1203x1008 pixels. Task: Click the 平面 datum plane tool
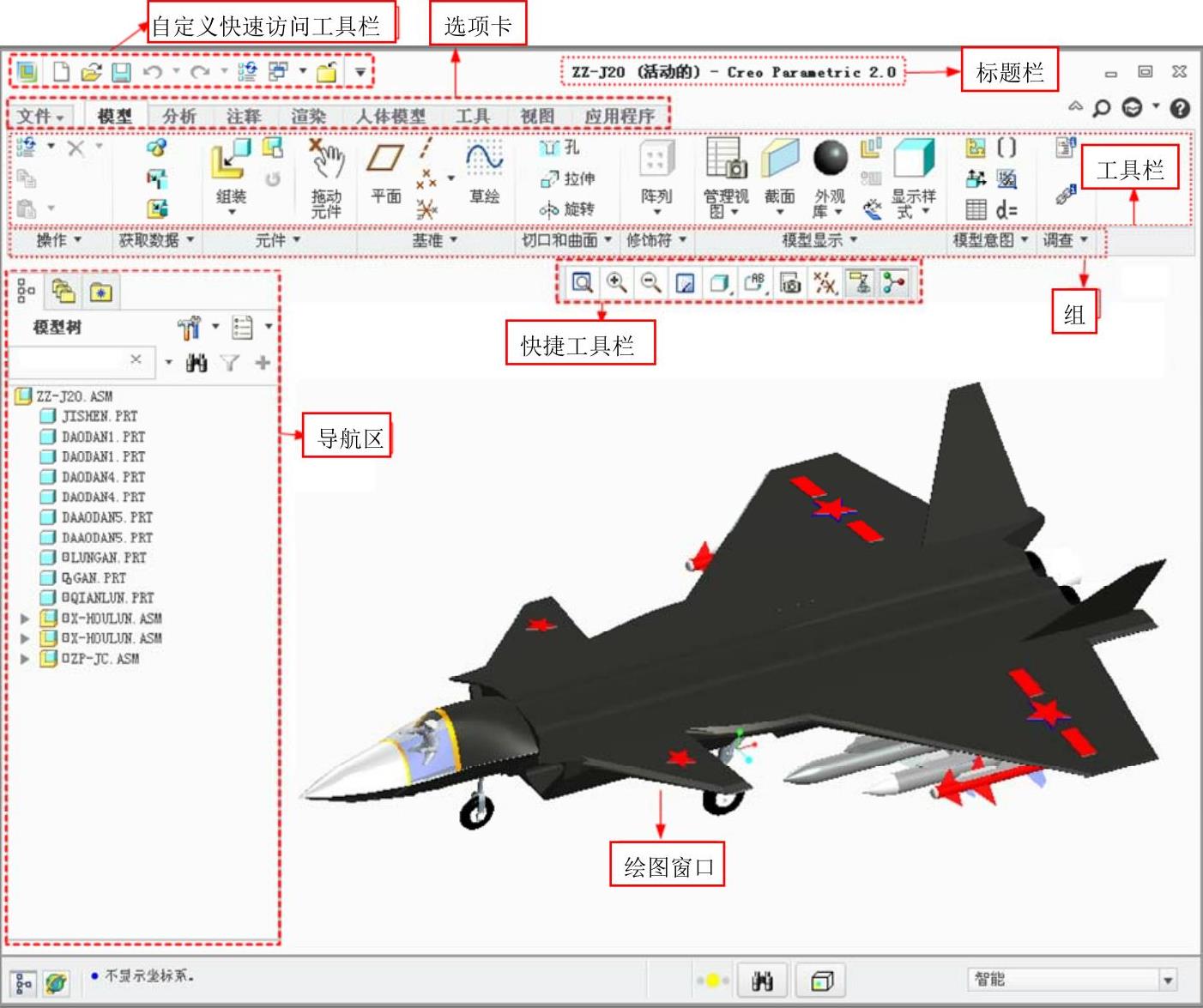(x=385, y=173)
